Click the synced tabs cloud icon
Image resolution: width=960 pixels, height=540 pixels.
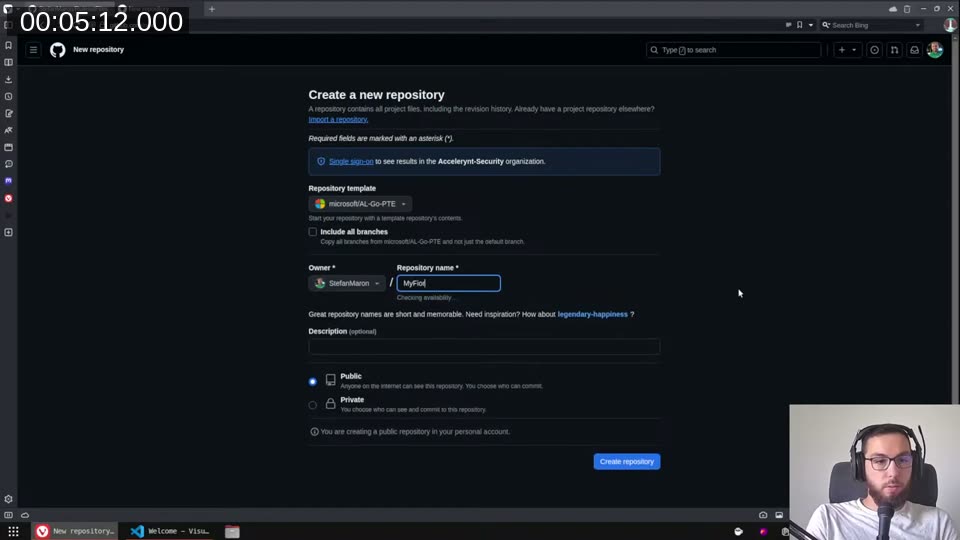[893, 9]
